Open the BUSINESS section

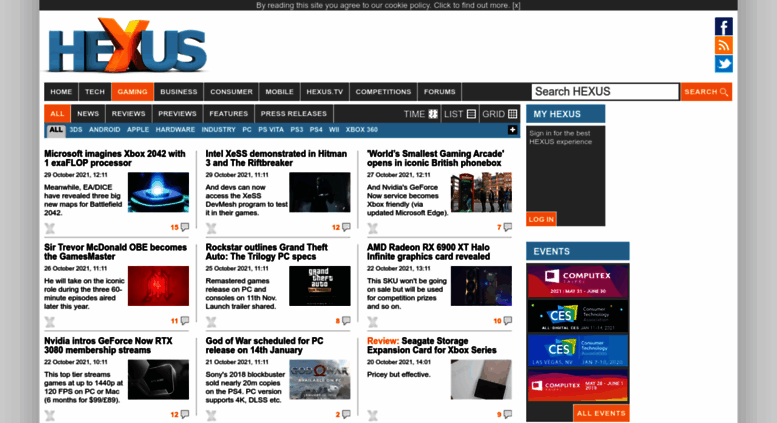(x=178, y=92)
